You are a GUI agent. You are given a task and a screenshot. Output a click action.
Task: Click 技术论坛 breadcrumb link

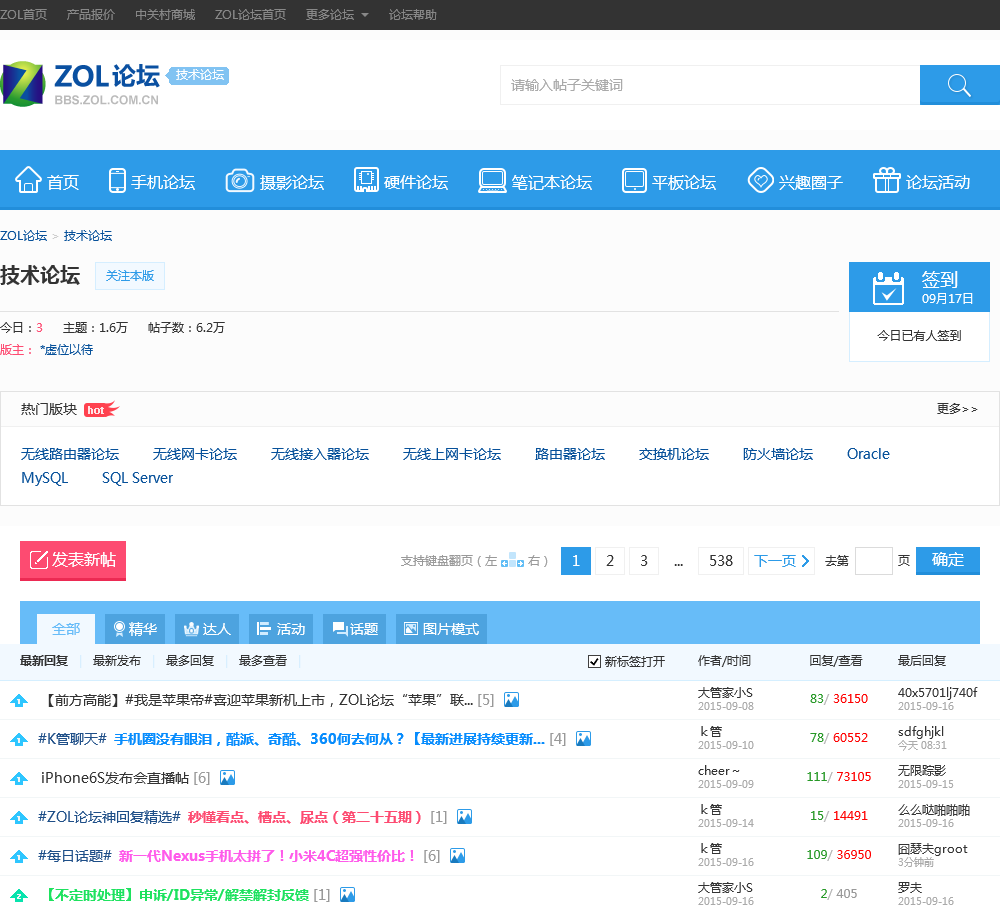tap(88, 236)
